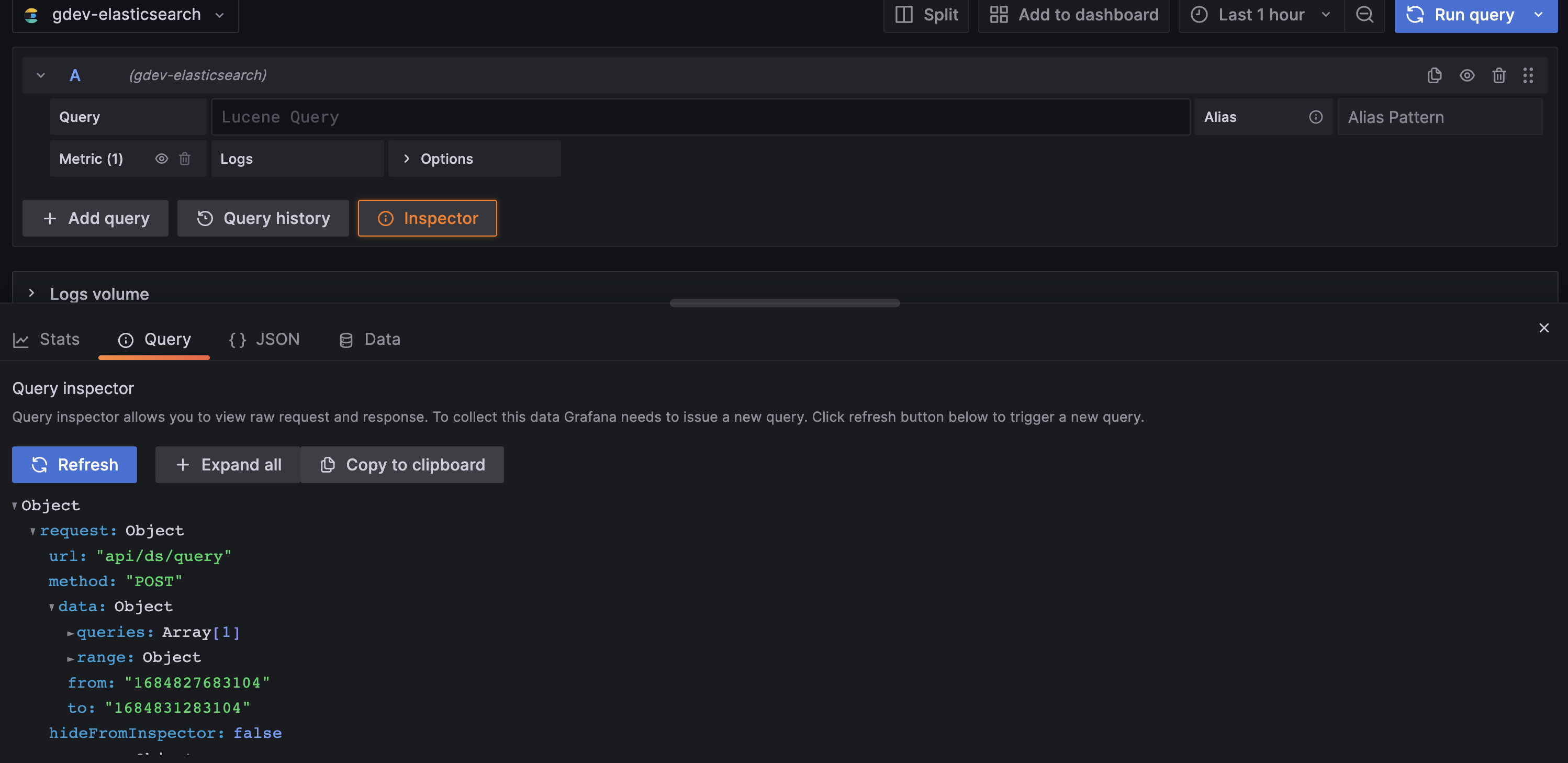Open the Last 1 hour time picker
Image resolution: width=1568 pixels, height=763 pixels.
pyautogui.click(x=1261, y=15)
